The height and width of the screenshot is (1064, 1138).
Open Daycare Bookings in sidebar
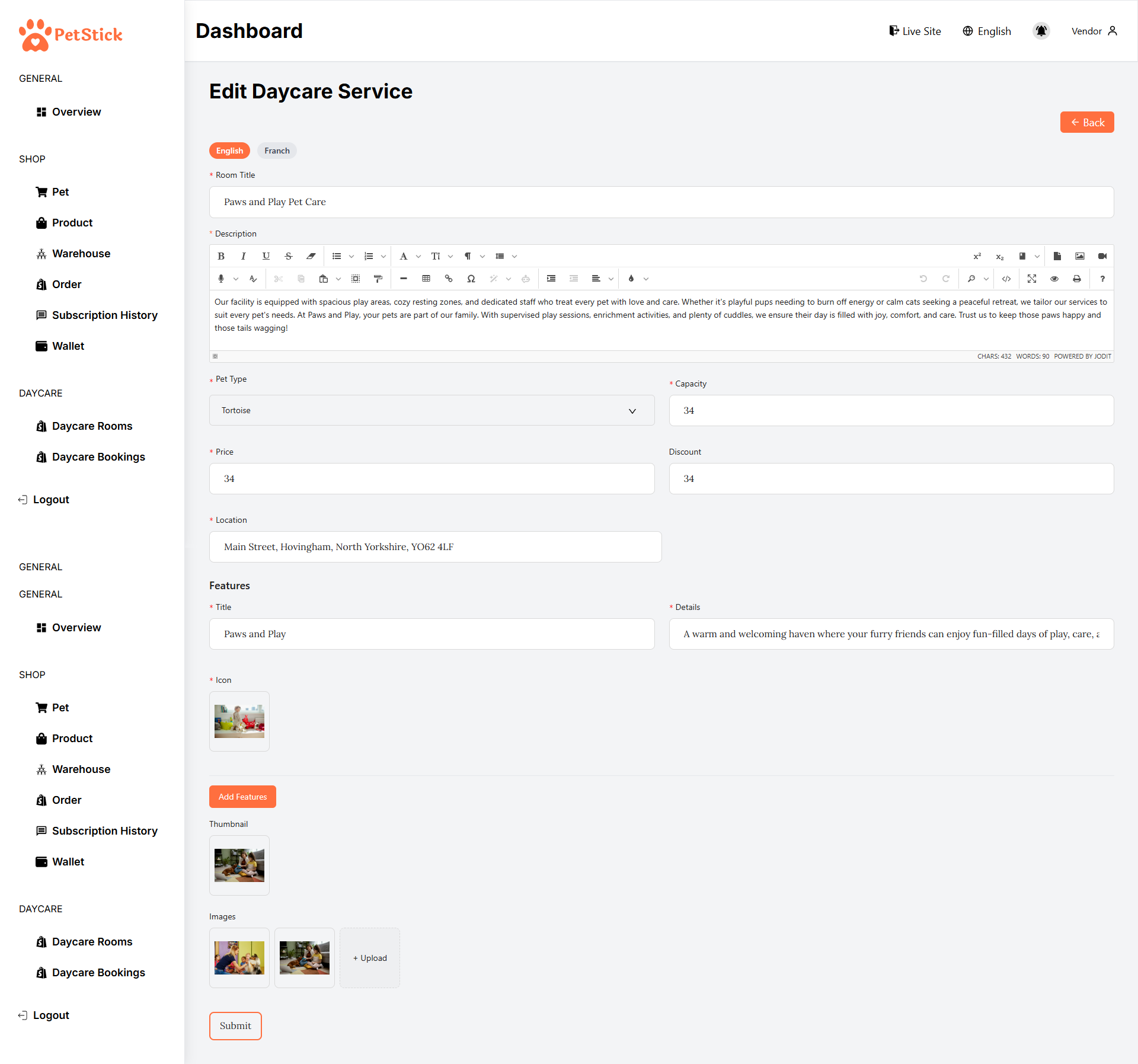pyautogui.click(x=98, y=457)
